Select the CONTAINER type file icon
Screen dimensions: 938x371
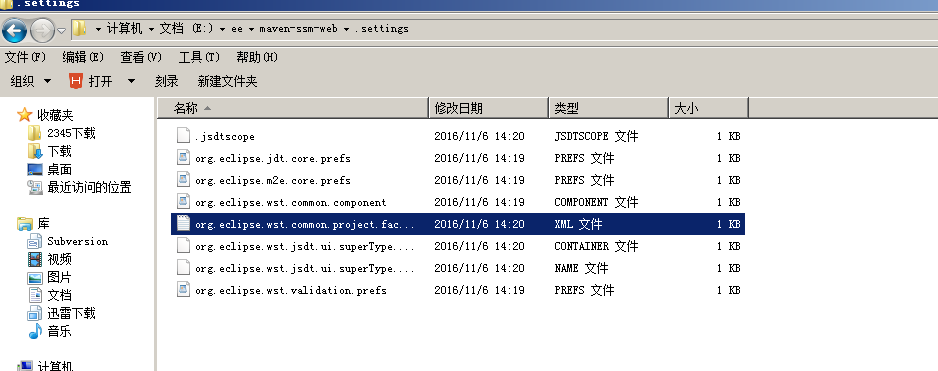[x=183, y=246]
